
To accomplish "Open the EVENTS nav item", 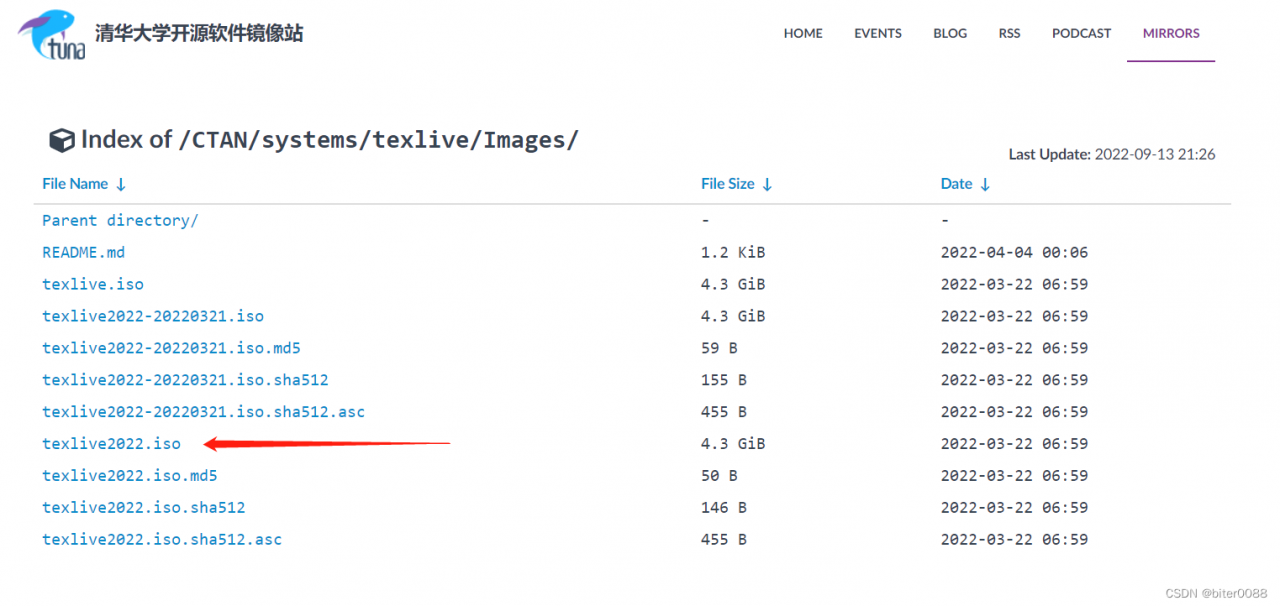I will [878, 33].
